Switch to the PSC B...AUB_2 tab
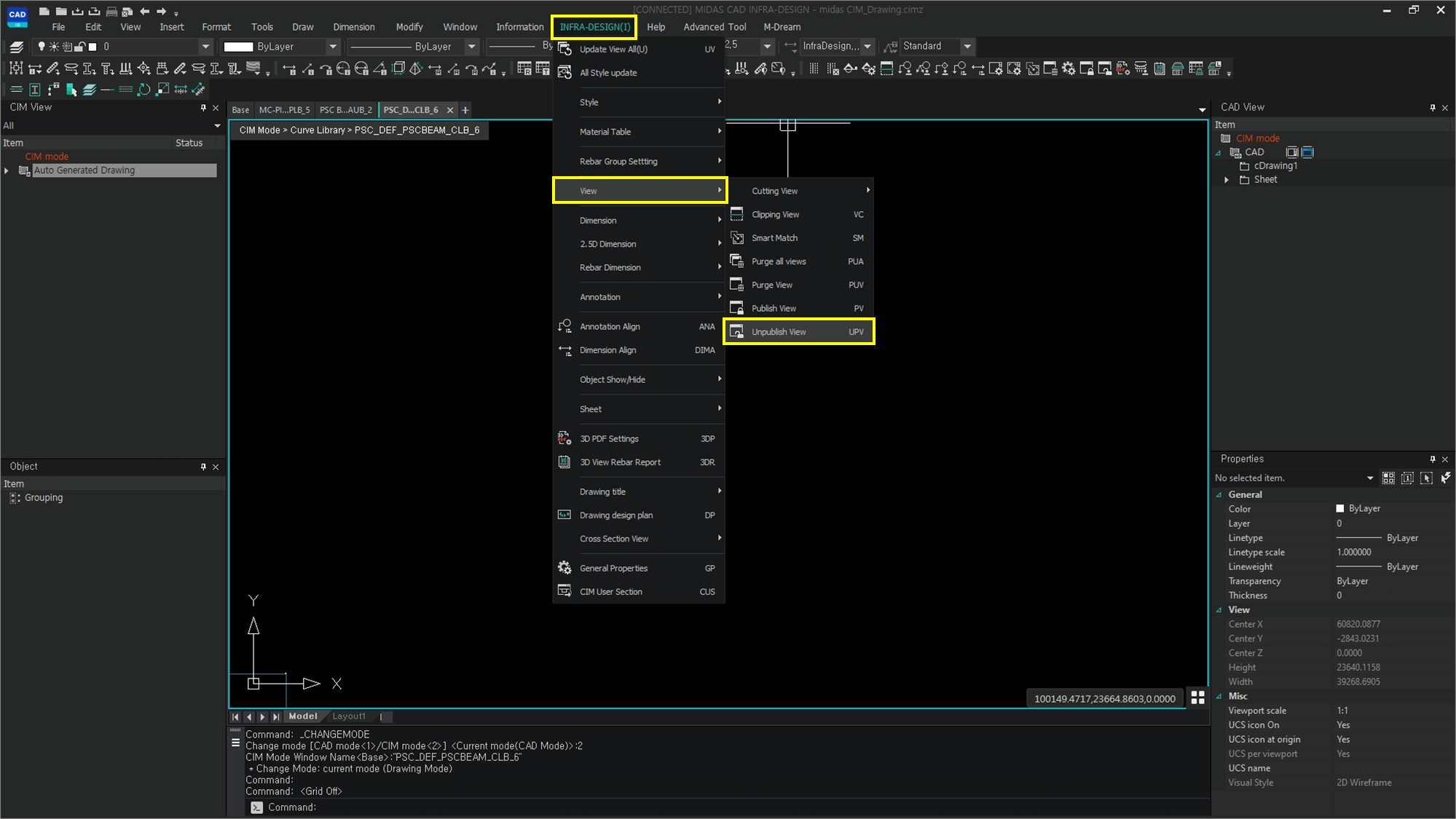Image resolution: width=1456 pixels, height=819 pixels. (x=345, y=110)
